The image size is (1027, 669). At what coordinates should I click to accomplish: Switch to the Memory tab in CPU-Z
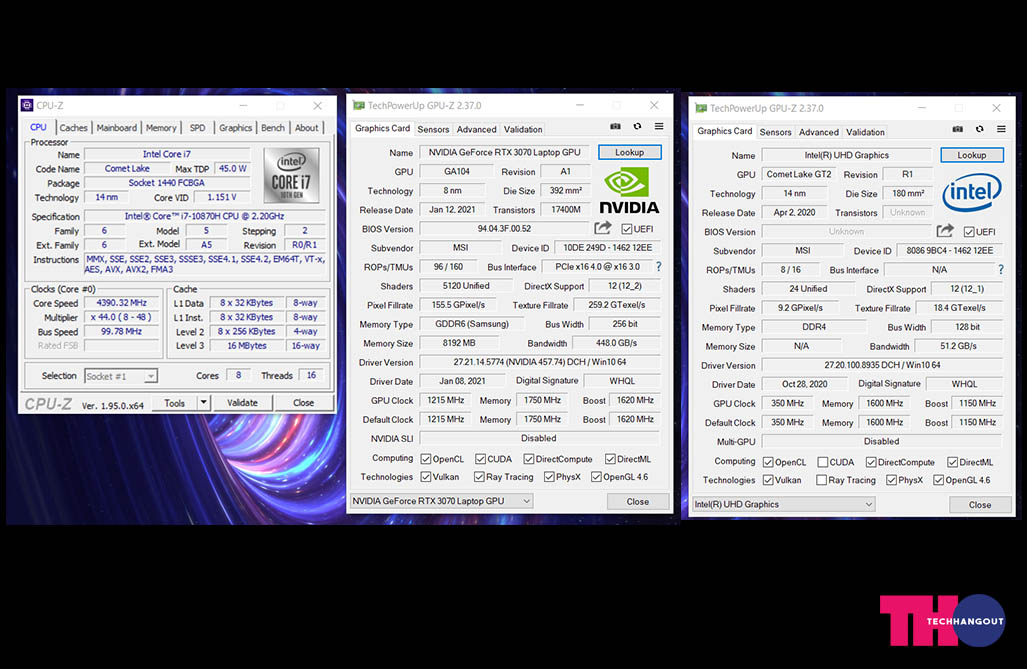point(161,128)
